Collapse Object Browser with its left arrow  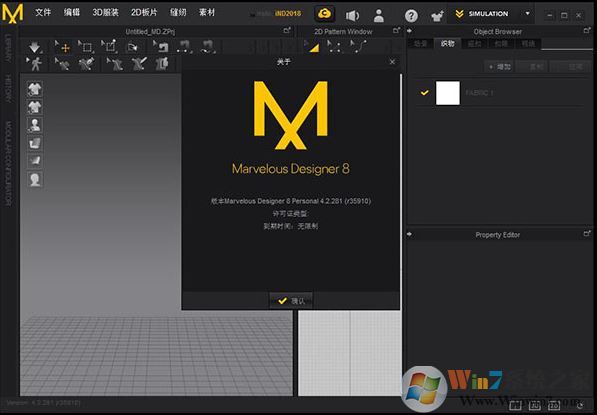coord(409,31)
